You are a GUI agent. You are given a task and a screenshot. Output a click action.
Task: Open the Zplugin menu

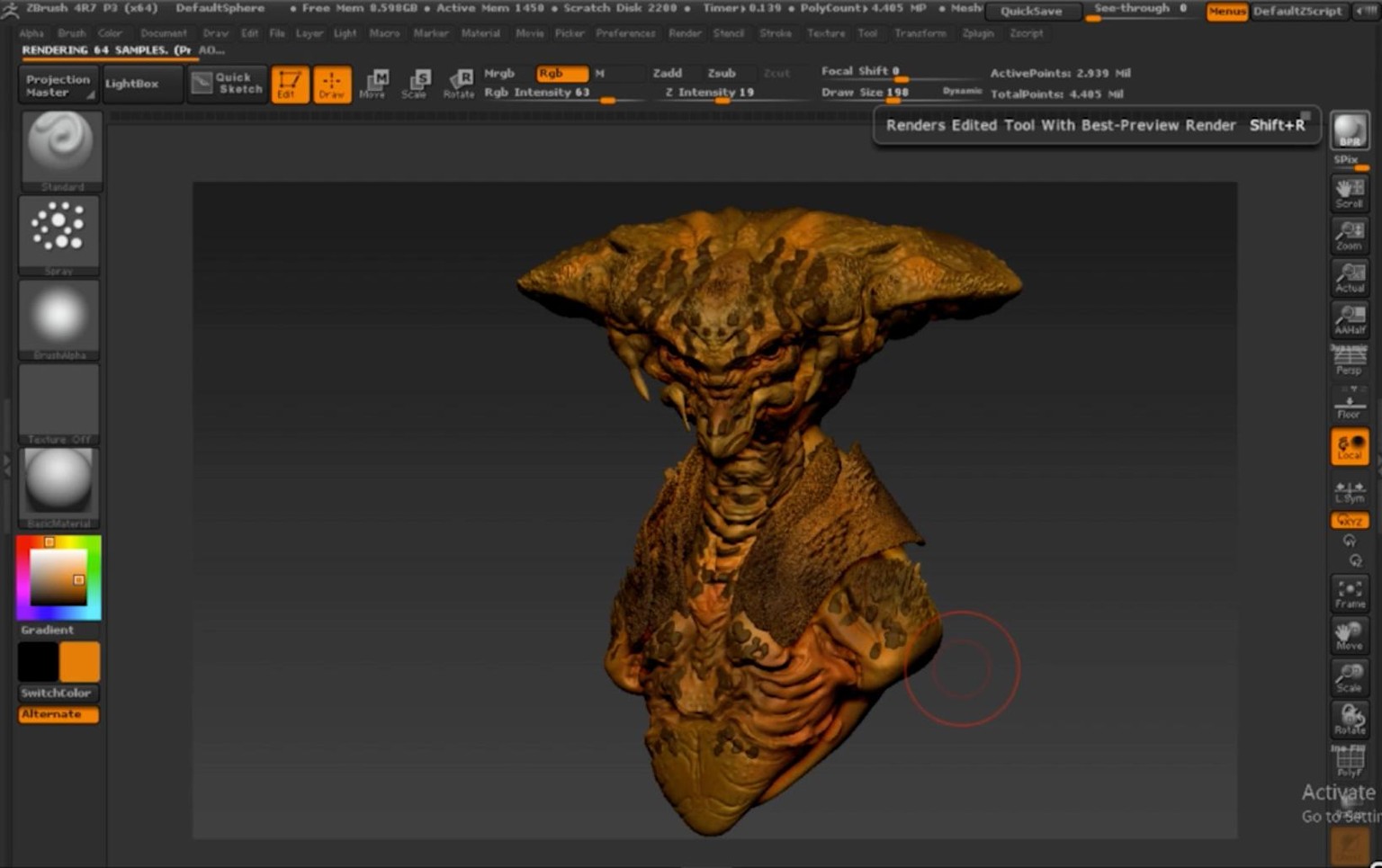coord(978,33)
